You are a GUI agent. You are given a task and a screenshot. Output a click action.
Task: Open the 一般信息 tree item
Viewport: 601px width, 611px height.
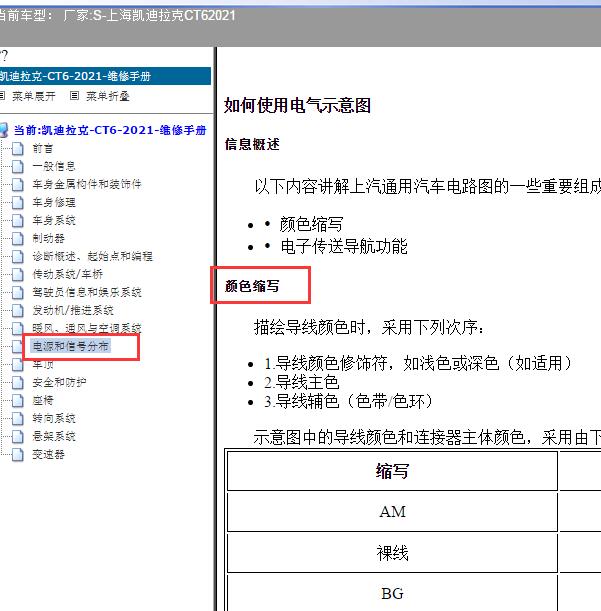pos(54,166)
